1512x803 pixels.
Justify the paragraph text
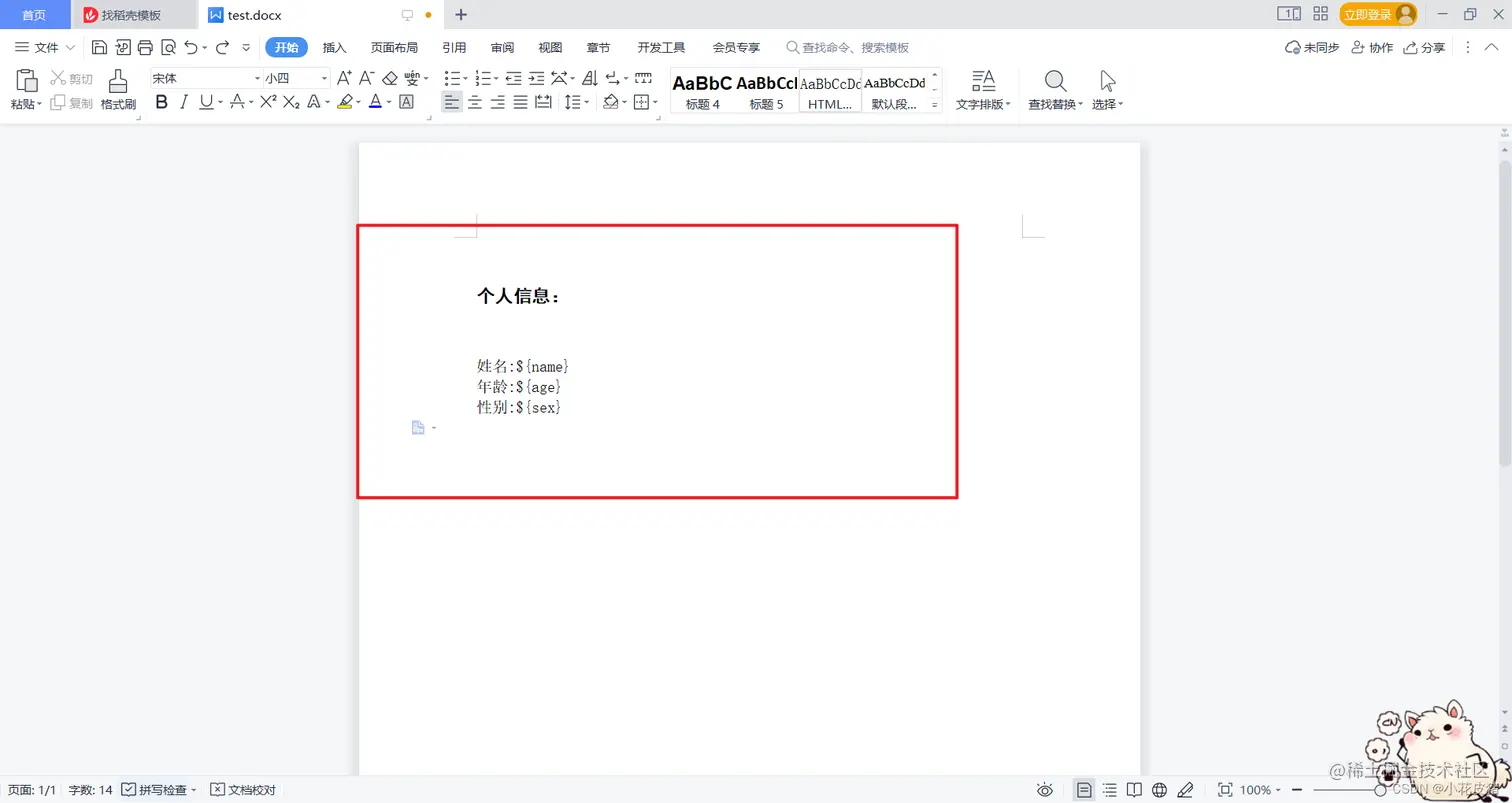(520, 102)
